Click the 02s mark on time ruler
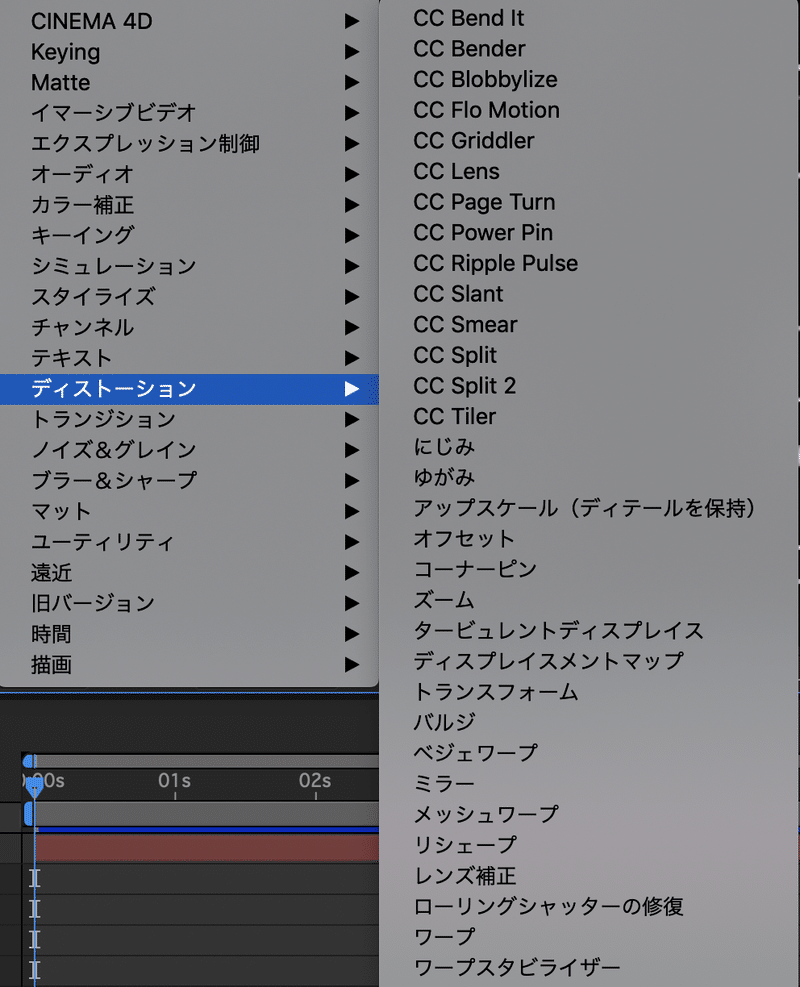Screen dimensions: 800x987 click(x=315, y=781)
